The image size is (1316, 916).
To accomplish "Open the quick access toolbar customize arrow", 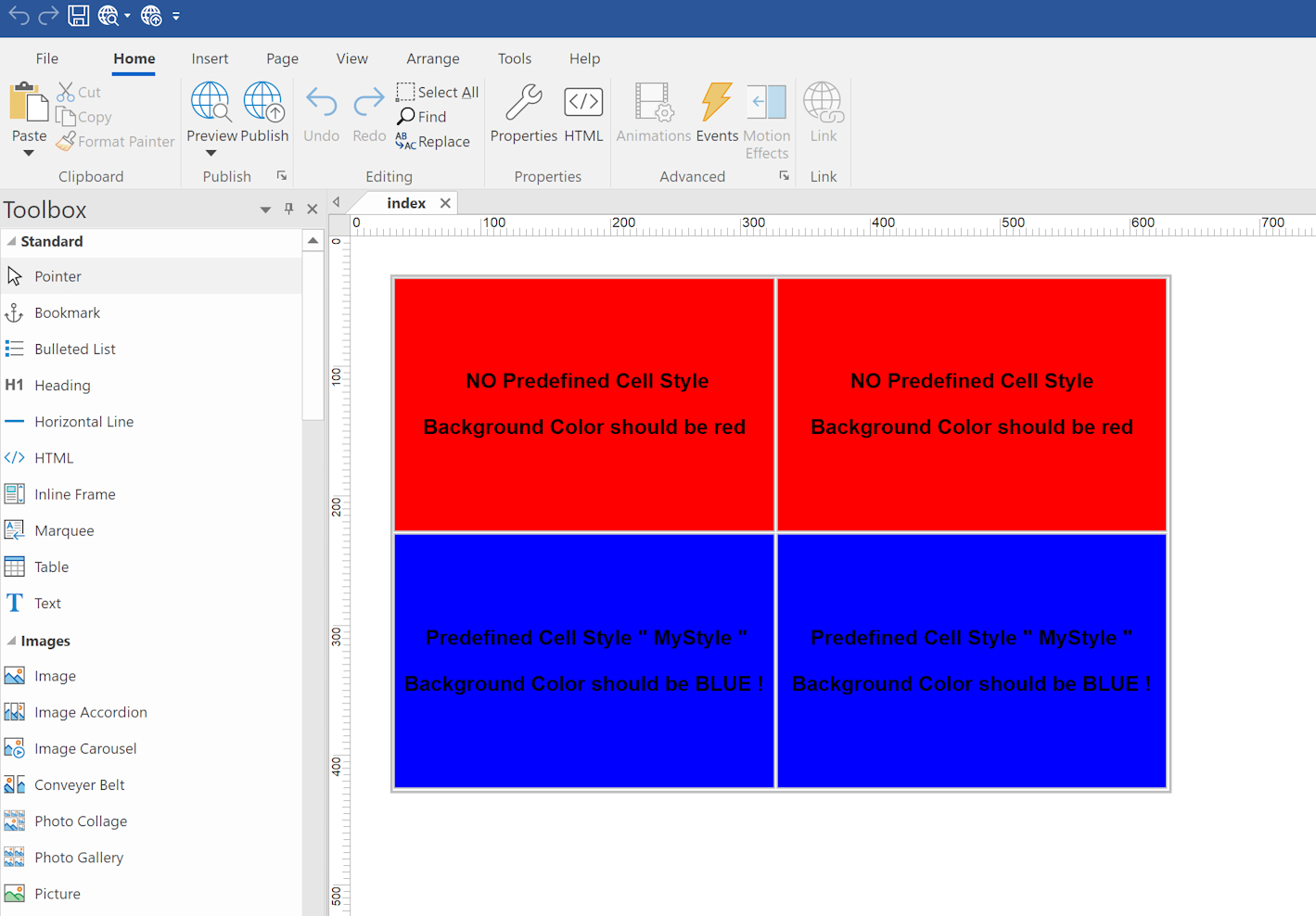I will click(176, 17).
